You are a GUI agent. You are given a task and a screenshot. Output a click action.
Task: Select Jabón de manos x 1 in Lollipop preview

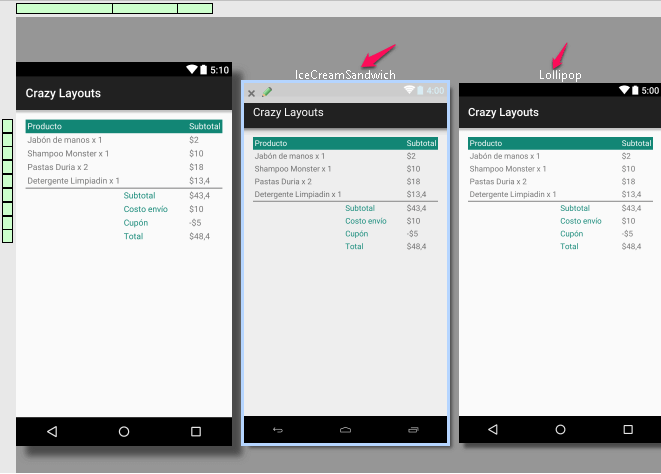(x=505, y=156)
